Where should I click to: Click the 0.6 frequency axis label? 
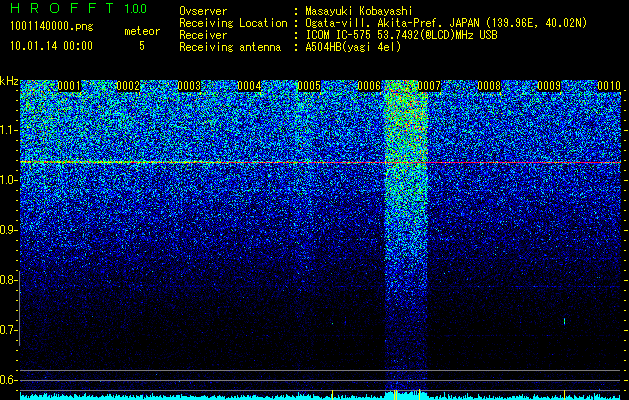9,380
